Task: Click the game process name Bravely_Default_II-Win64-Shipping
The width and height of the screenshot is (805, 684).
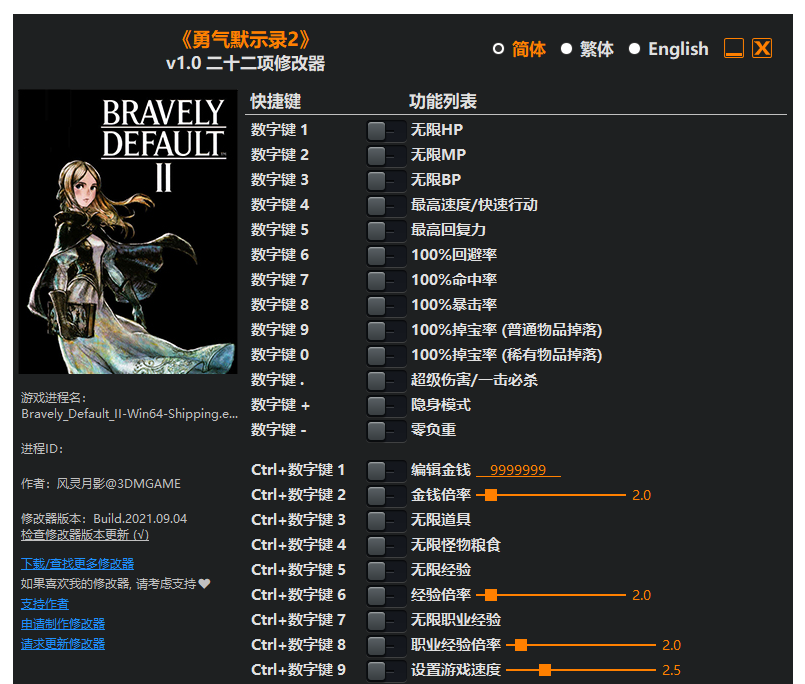Action: pyautogui.click(x=129, y=414)
